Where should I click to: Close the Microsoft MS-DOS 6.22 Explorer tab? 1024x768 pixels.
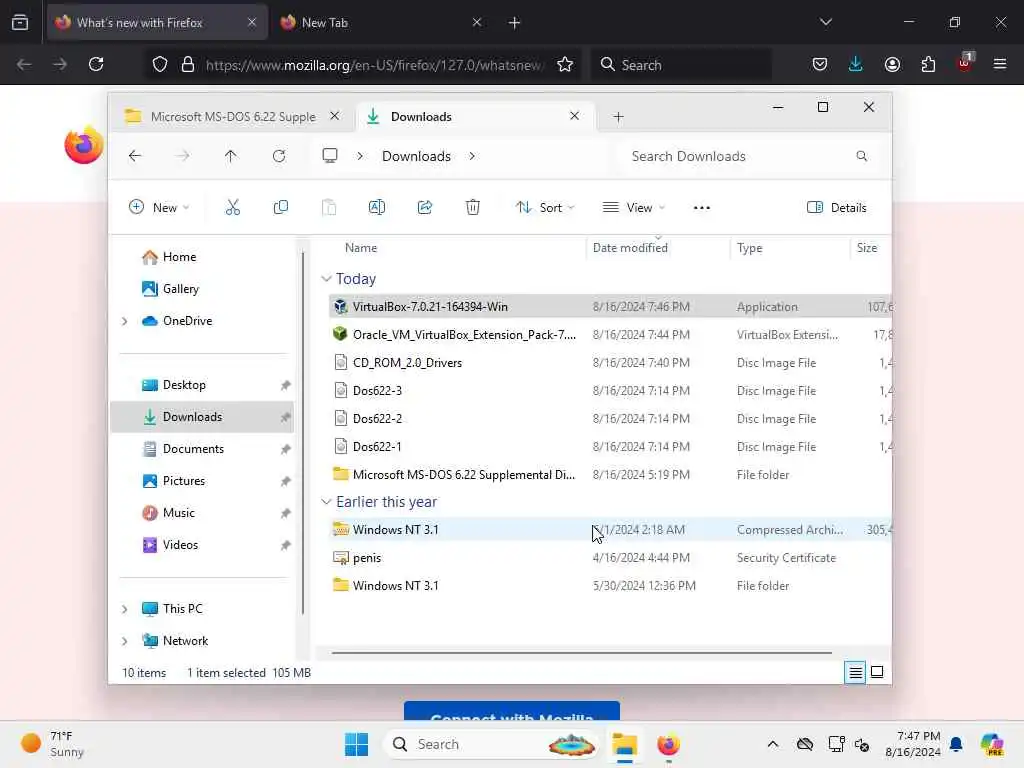(334, 116)
